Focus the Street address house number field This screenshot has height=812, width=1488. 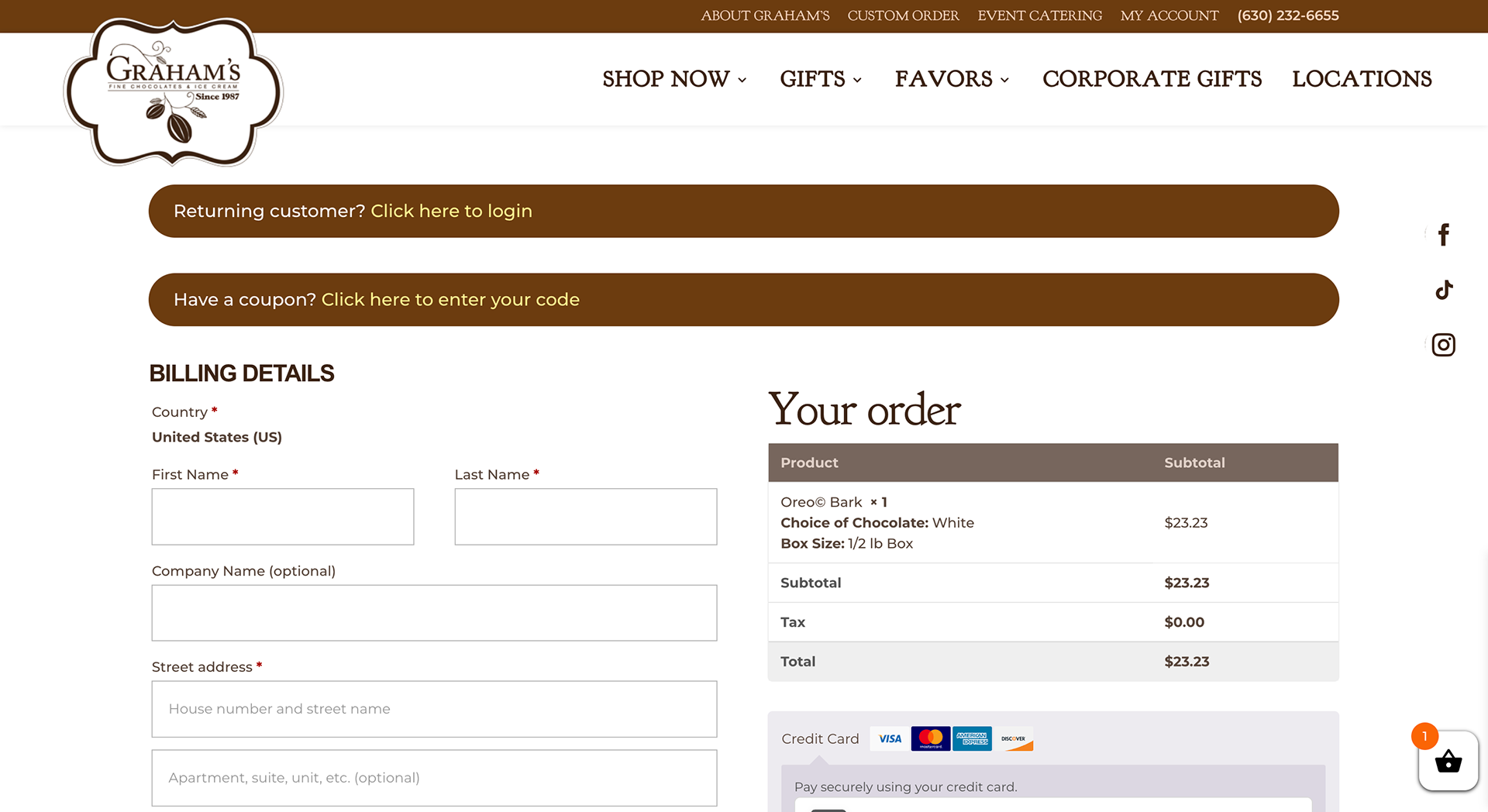434,709
